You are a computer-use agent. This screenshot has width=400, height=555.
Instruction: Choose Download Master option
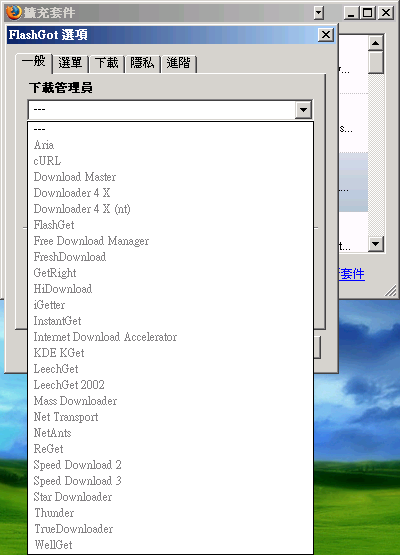pyautogui.click(x=170, y=177)
